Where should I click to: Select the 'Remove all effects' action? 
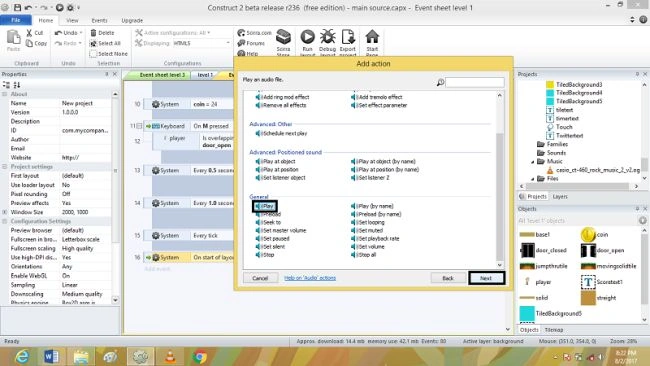[281, 105]
